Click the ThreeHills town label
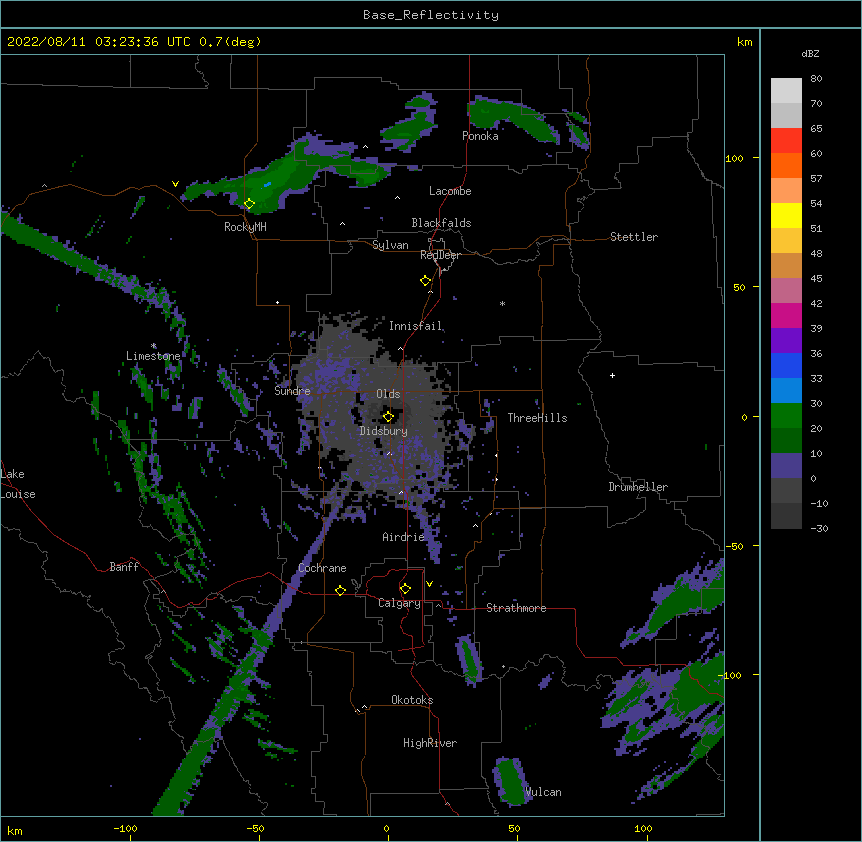Screen dimensions: 862x842 (537, 418)
